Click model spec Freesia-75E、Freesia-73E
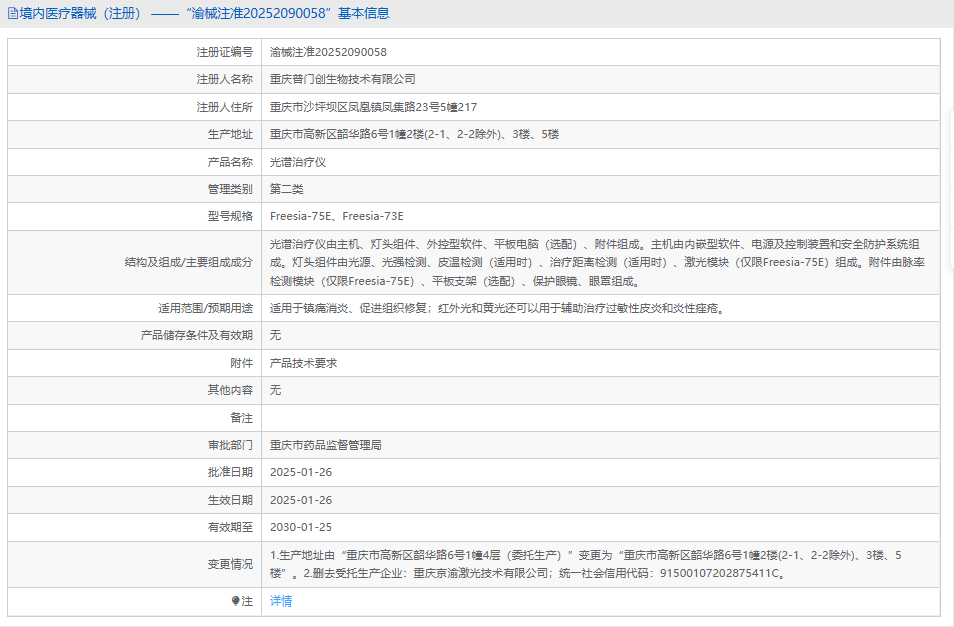954x627 pixels. [337, 217]
